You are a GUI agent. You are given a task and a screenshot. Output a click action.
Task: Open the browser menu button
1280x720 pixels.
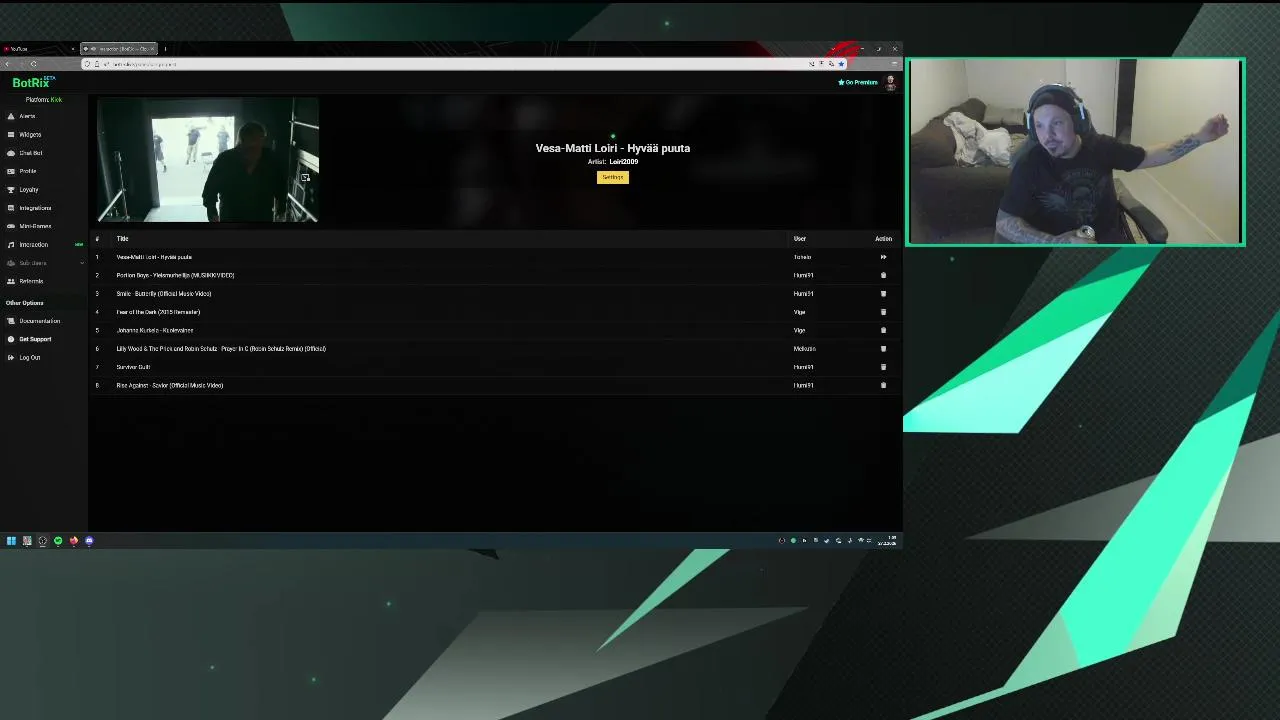(894, 64)
